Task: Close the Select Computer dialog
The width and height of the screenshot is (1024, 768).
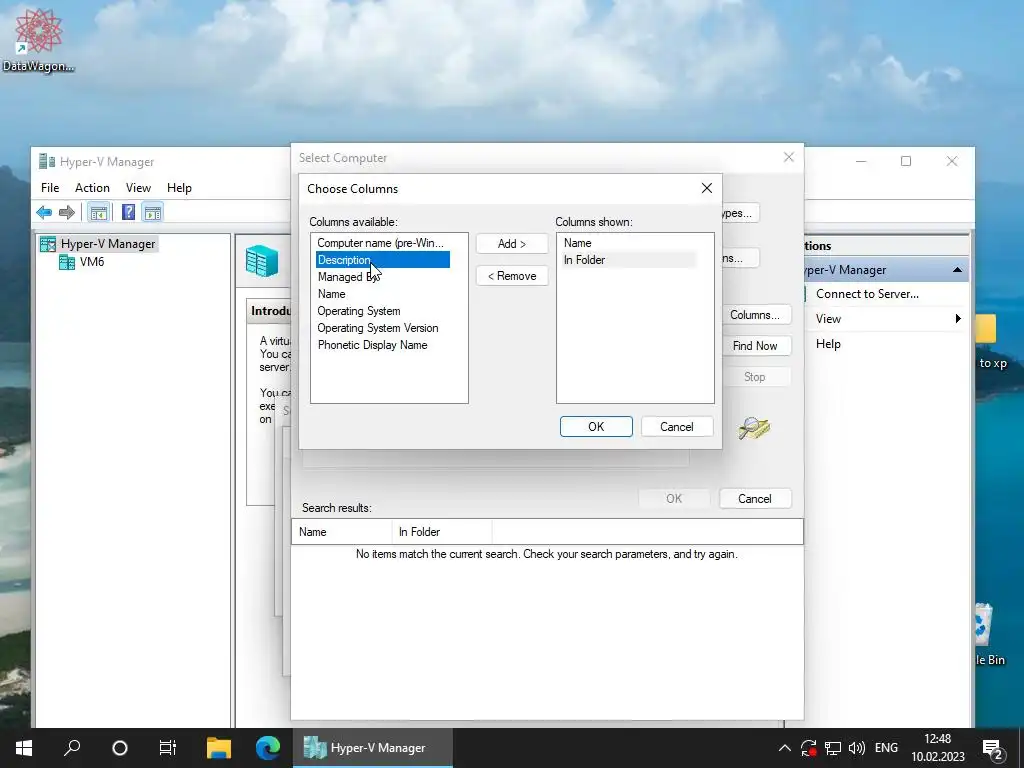Action: (789, 157)
